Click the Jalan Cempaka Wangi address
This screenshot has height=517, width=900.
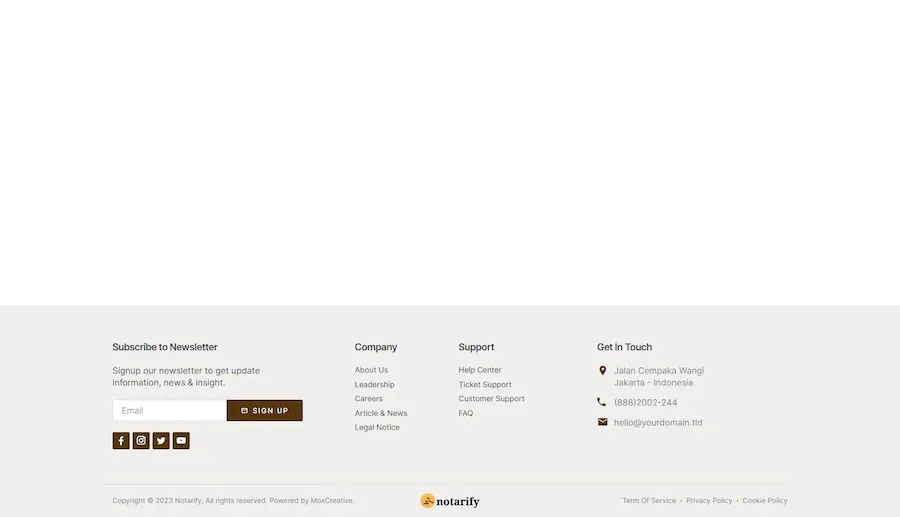pyautogui.click(x=659, y=376)
